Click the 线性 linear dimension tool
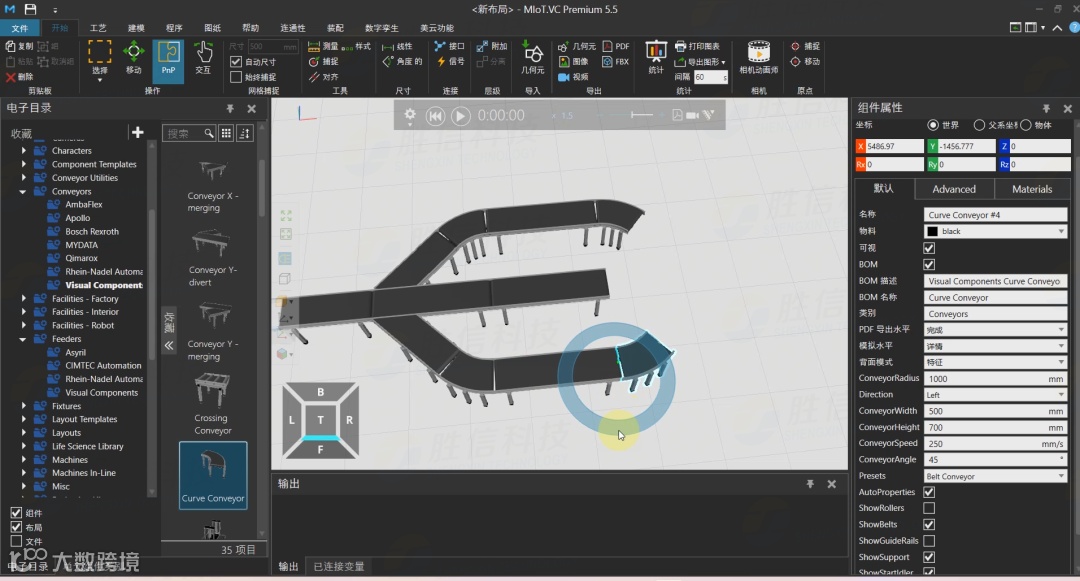This screenshot has width=1080, height=581. tap(397, 46)
